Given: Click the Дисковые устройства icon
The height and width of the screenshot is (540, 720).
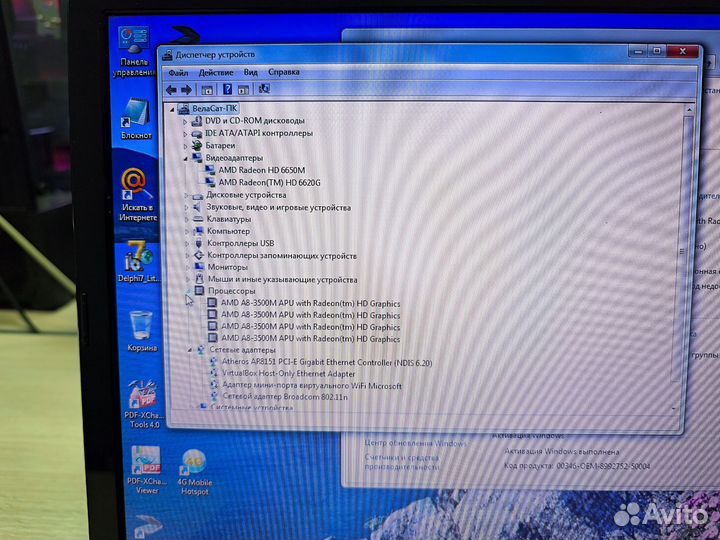Looking at the screenshot, I should pos(198,196).
